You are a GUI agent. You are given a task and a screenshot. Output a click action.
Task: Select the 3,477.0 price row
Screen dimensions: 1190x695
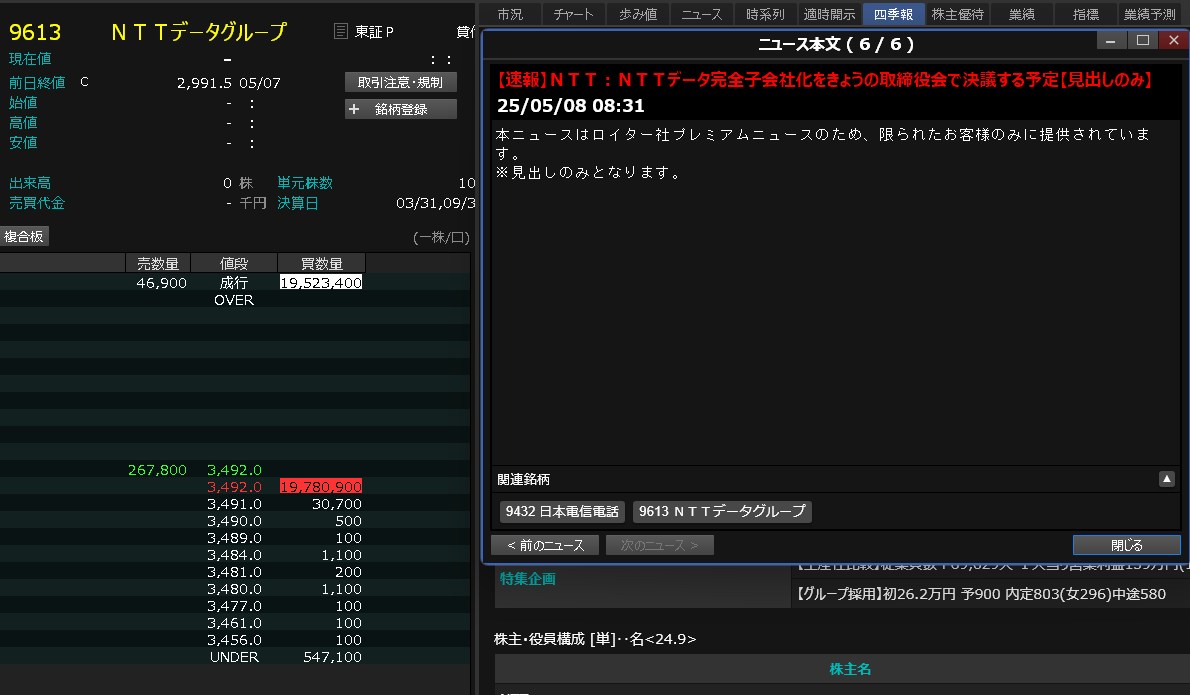click(x=234, y=605)
